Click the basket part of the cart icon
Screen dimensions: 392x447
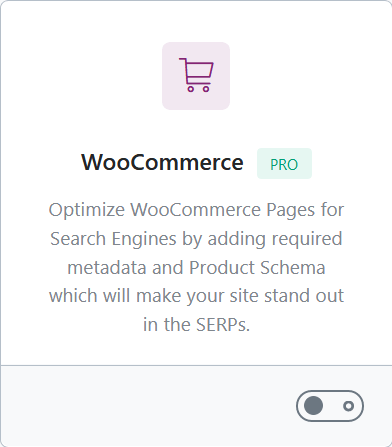tap(199, 69)
